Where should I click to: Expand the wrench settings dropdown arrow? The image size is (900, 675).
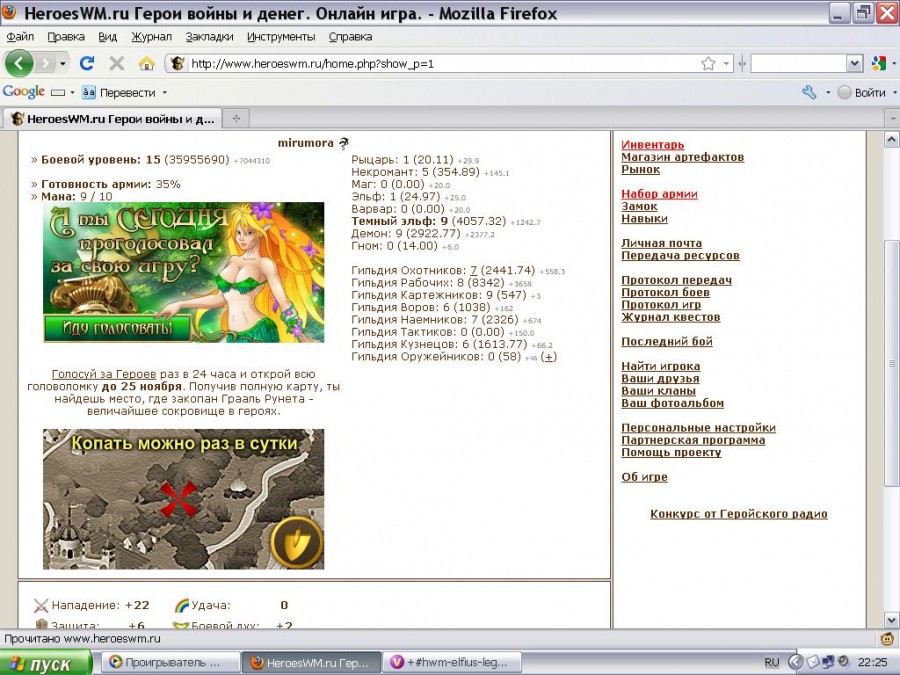click(x=828, y=92)
